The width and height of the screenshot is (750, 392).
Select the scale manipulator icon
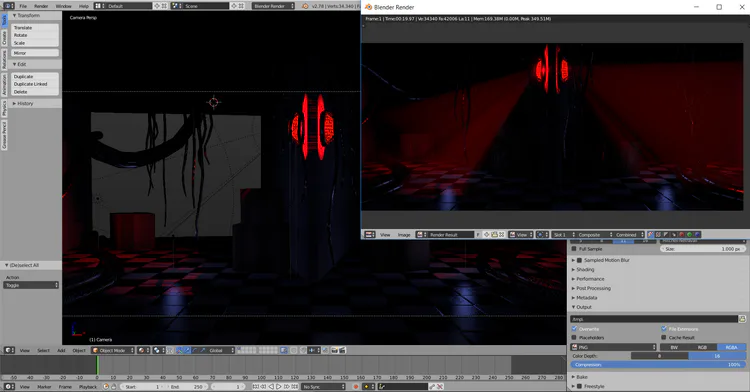pos(203,350)
